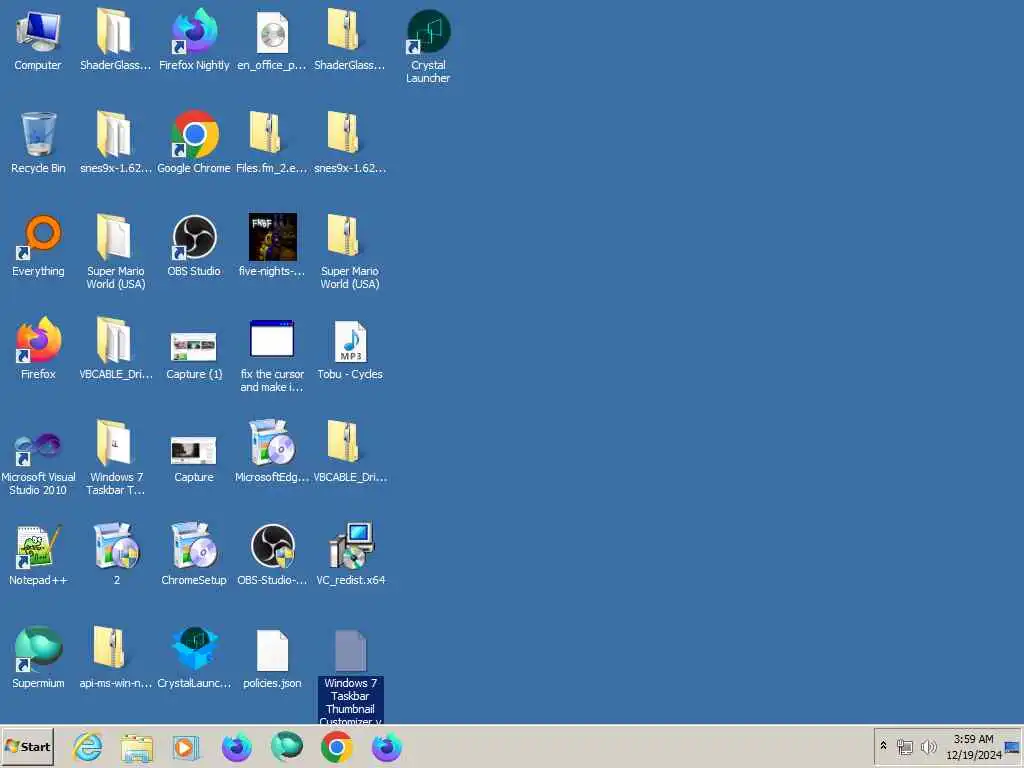
Task: Select the five-nights FNaF icon
Action: 272,246
